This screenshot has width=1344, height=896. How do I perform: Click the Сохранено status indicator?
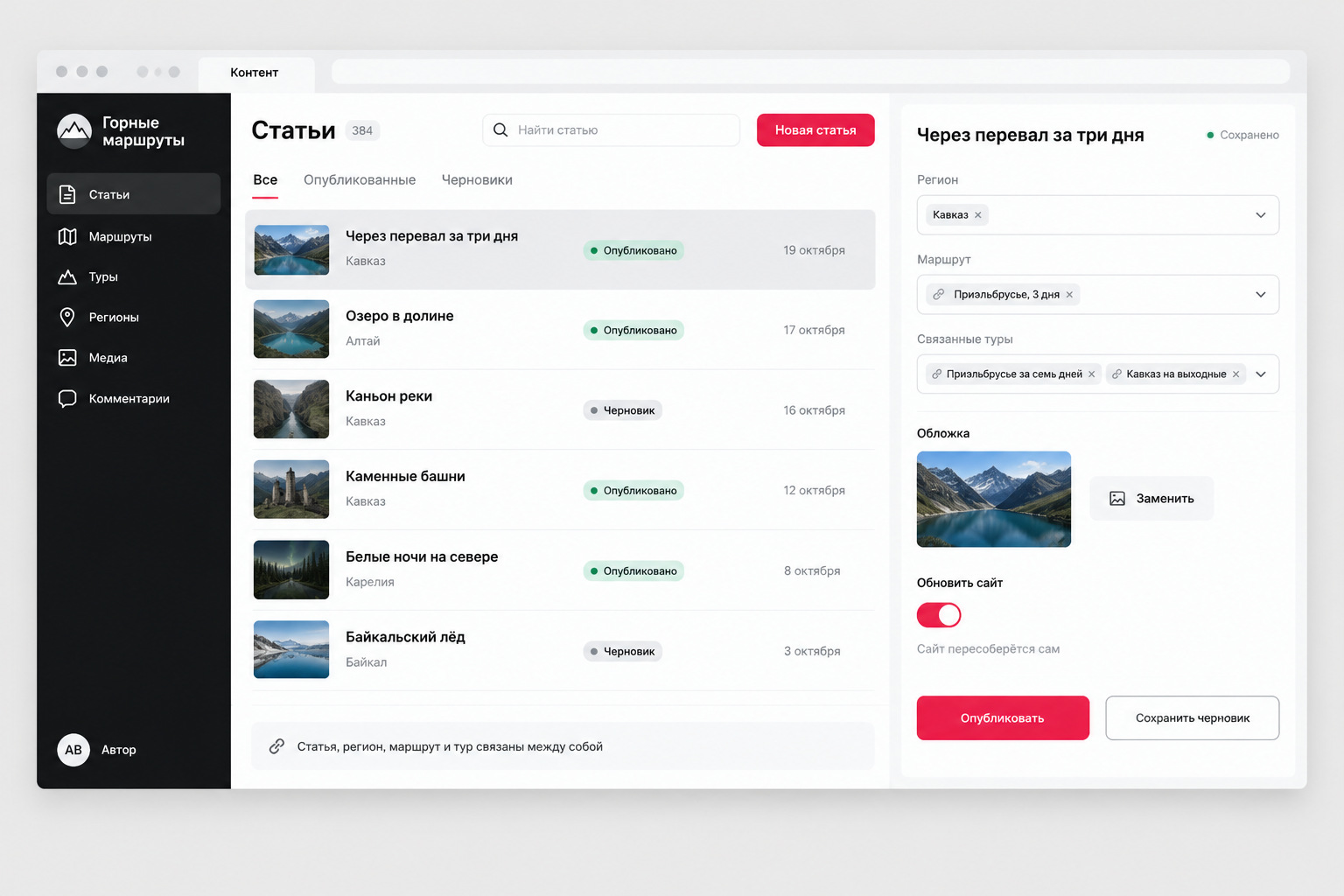click(x=1242, y=136)
